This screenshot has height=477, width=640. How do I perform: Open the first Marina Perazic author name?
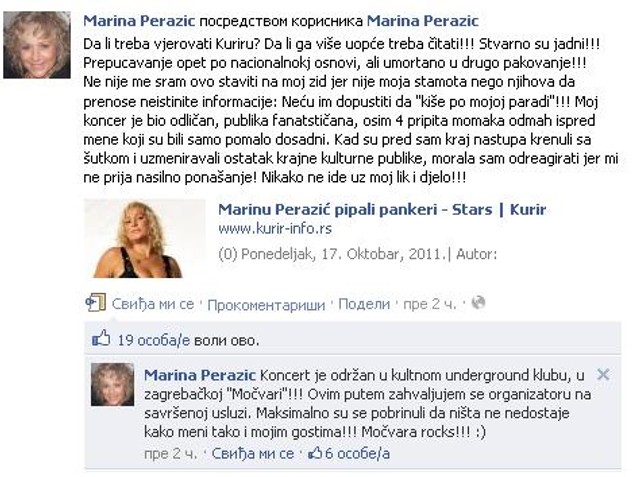tap(139, 21)
